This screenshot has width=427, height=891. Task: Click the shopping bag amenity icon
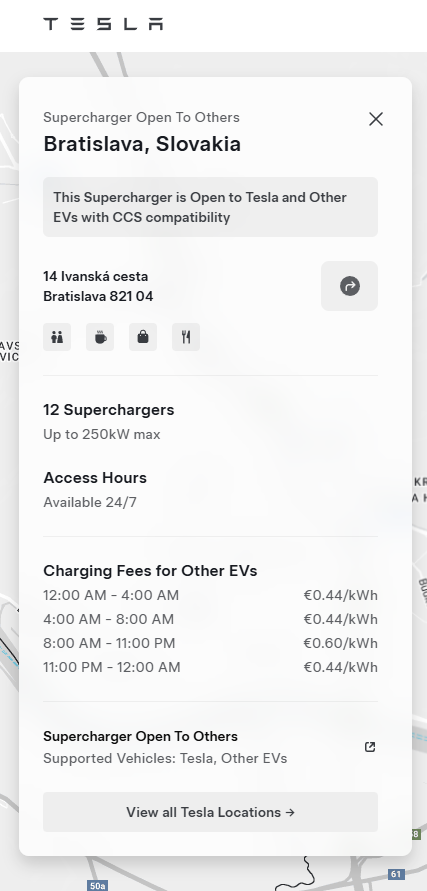pyautogui.click(x=143, y=338)
